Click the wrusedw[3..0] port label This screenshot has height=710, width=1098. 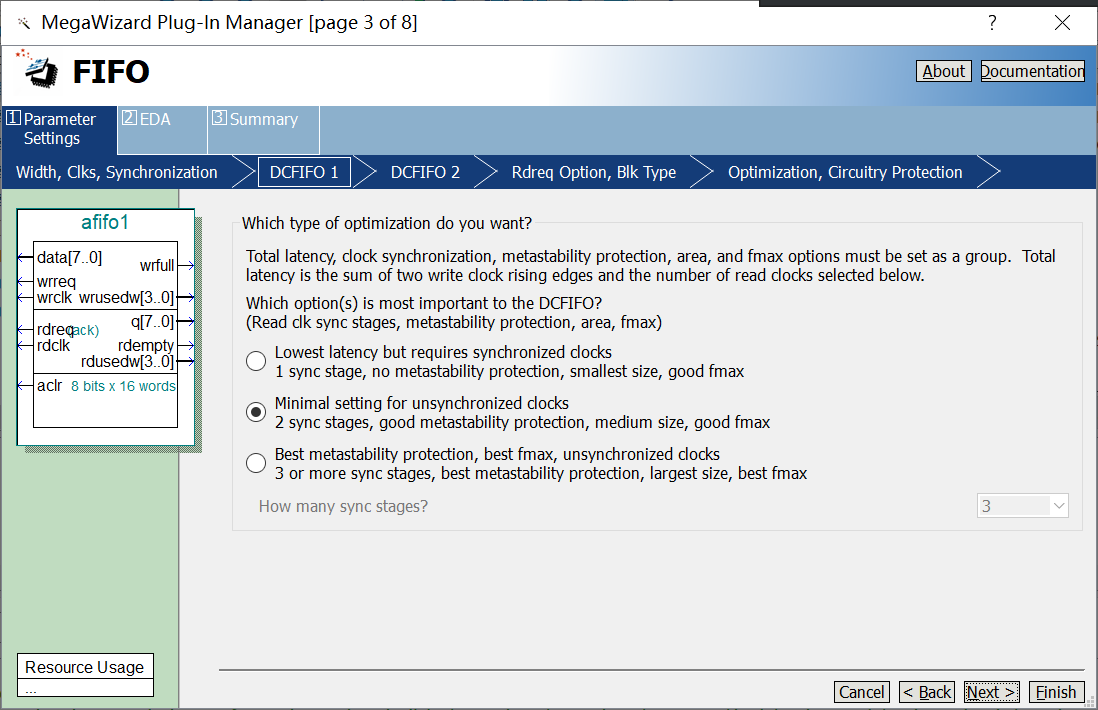126,298
